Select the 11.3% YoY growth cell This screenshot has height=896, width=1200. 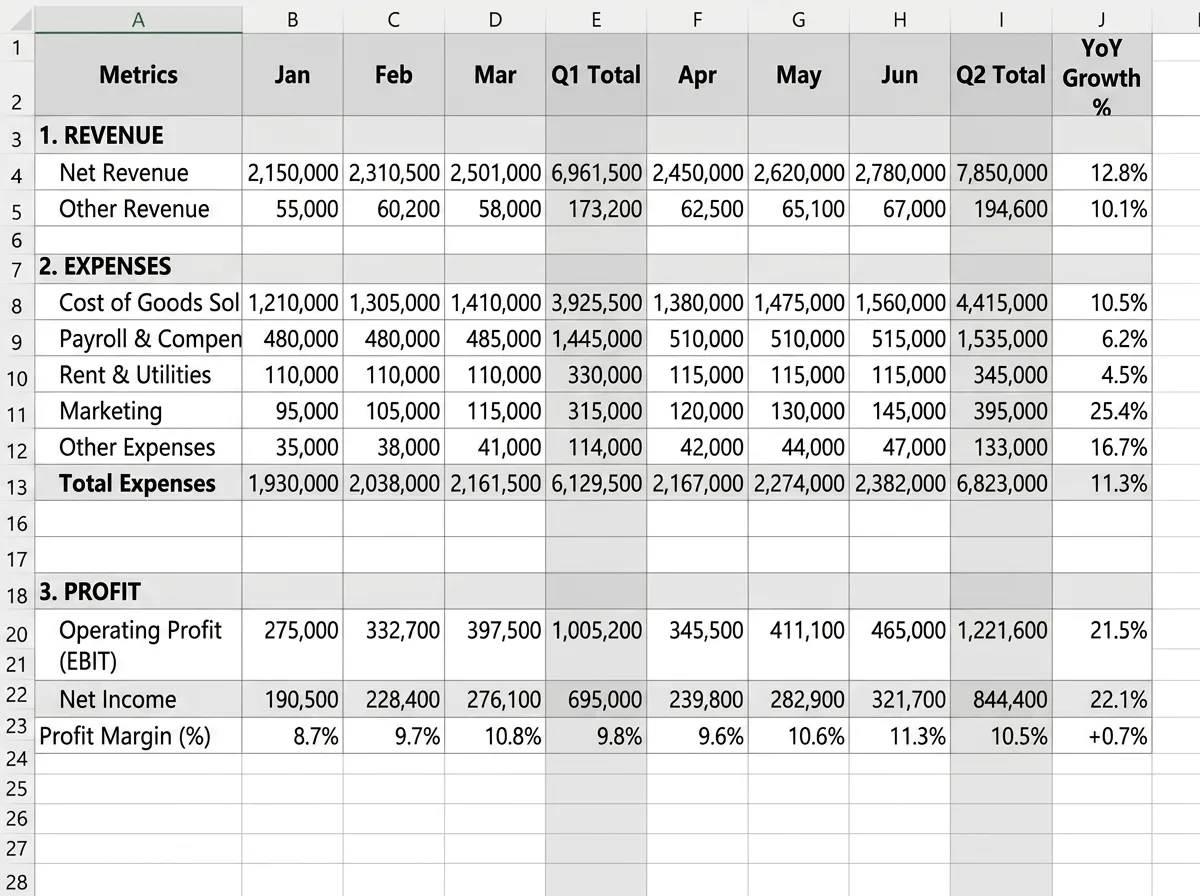coord(1102,484)
